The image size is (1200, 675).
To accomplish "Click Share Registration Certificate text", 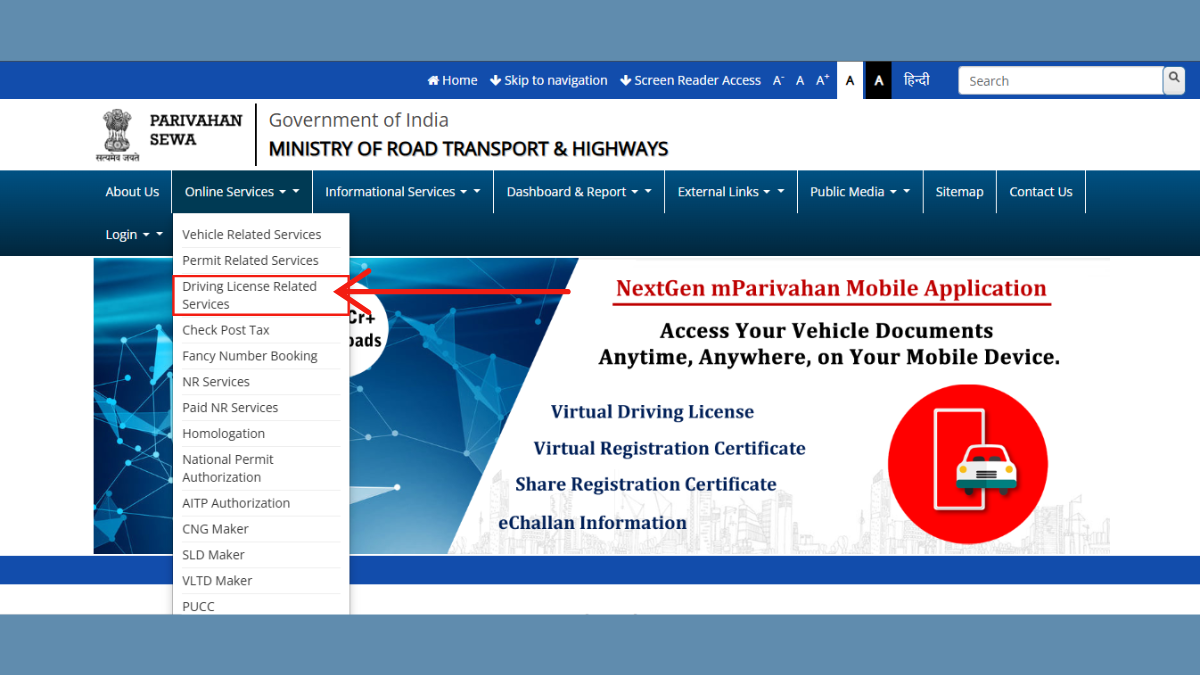I will [646, 484].
